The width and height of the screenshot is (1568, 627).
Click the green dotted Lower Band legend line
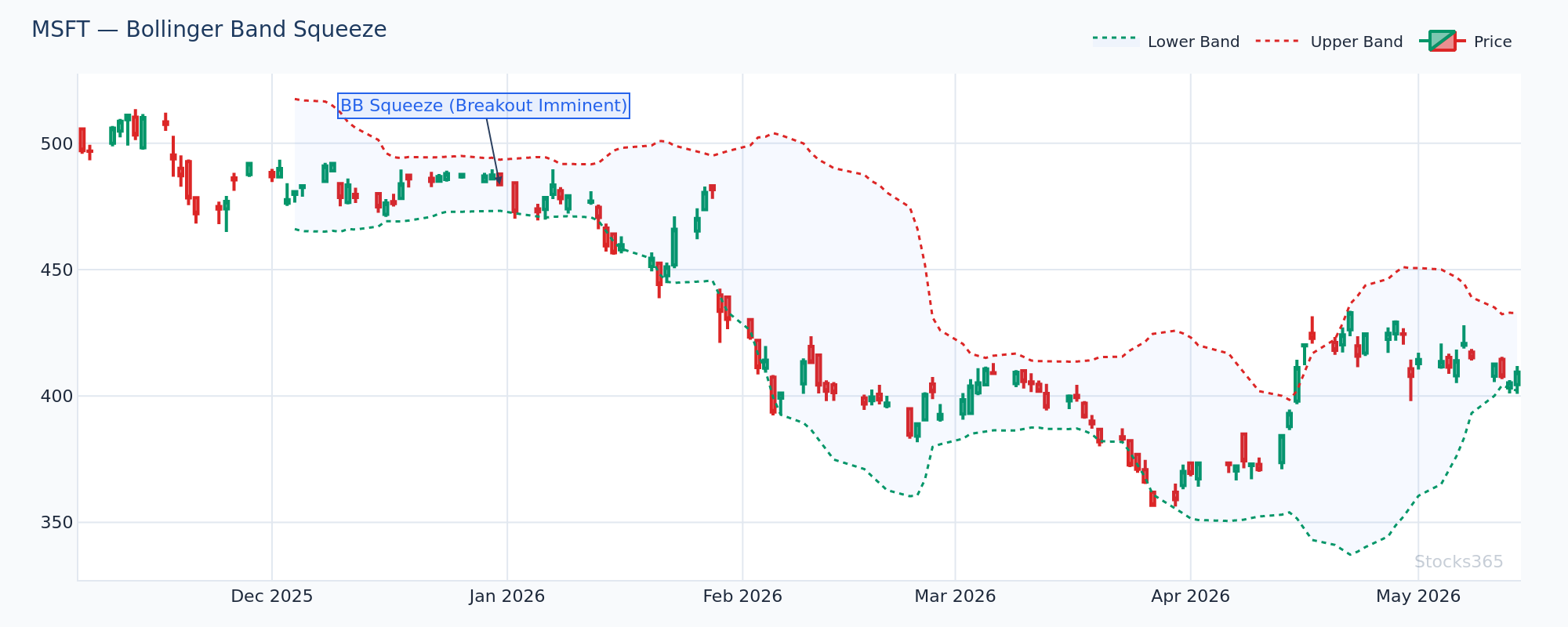click(x=1116, y=39)
